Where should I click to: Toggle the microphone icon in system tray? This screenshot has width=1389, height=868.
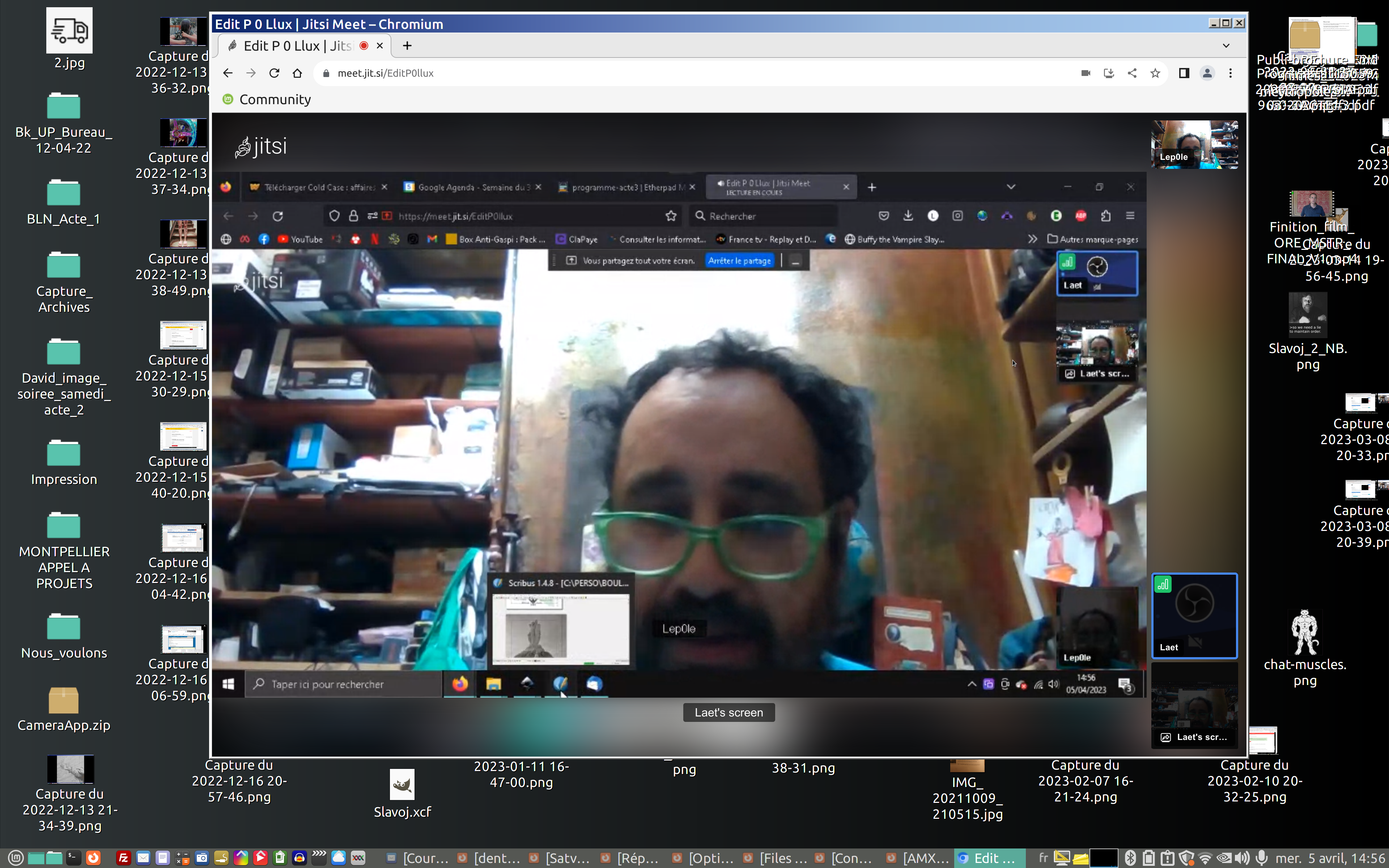click(1262, 858)
